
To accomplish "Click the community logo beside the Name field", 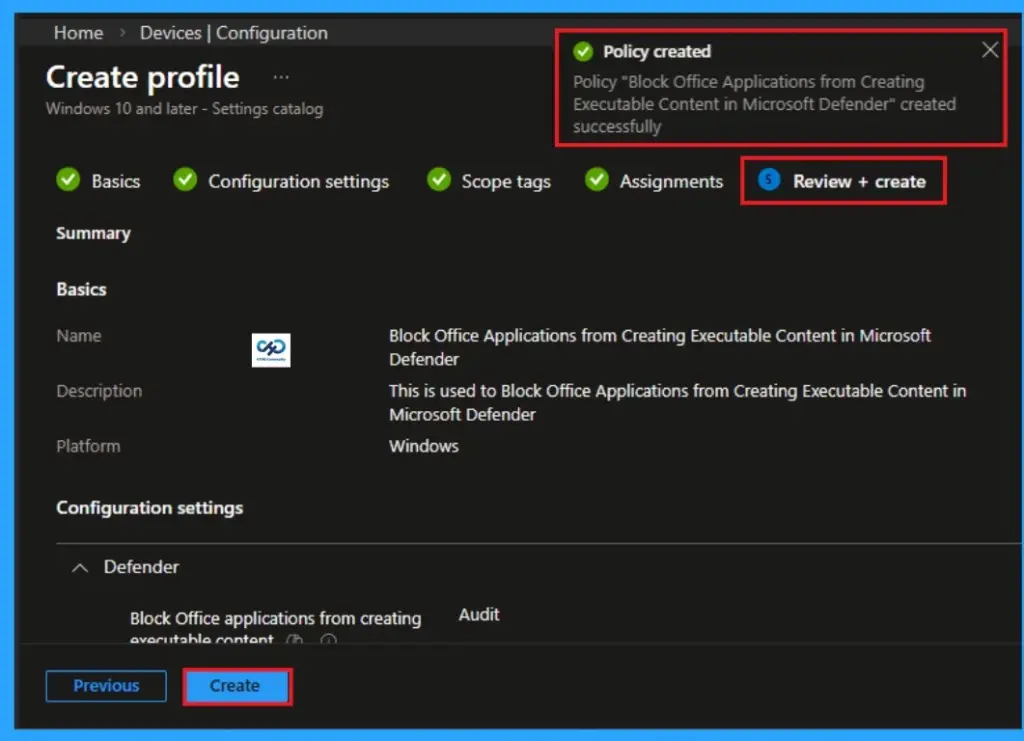I will click(271, 349).
